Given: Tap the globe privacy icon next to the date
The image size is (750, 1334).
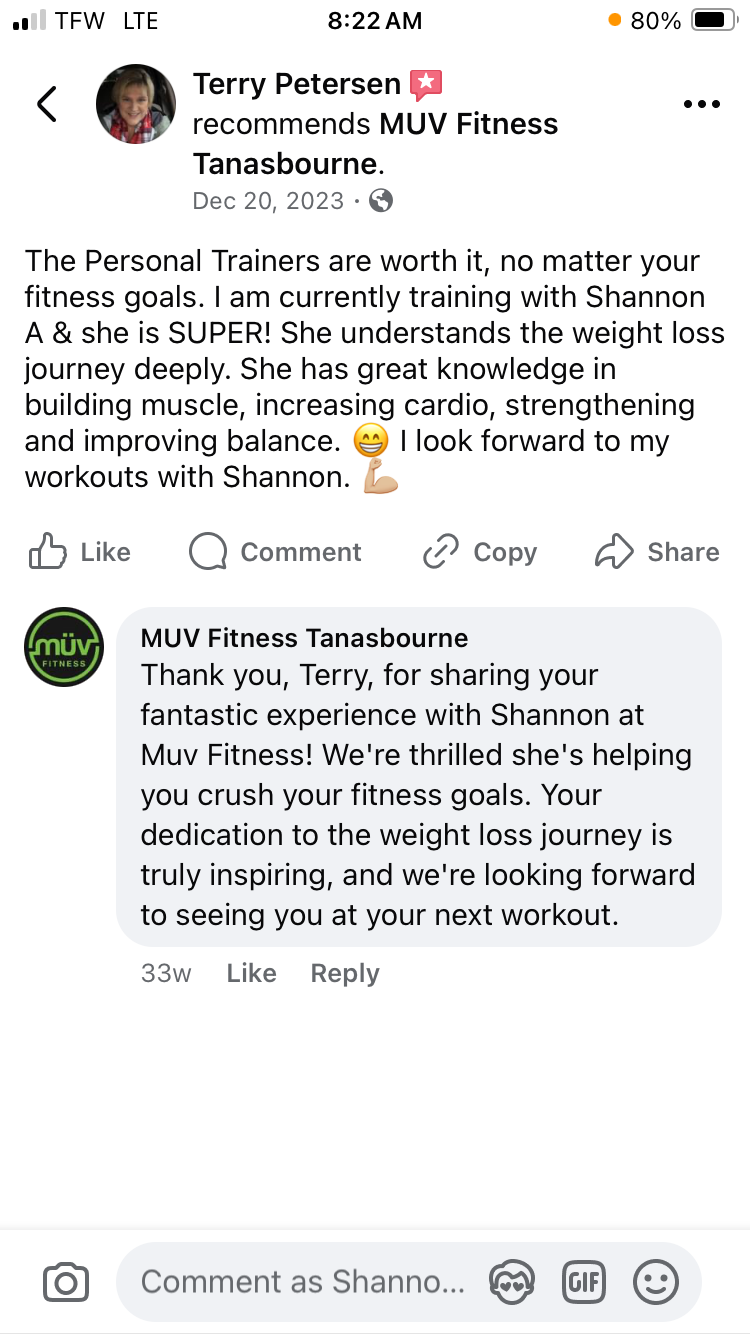Looking at the screenshot, I should [x=380, y=201].
